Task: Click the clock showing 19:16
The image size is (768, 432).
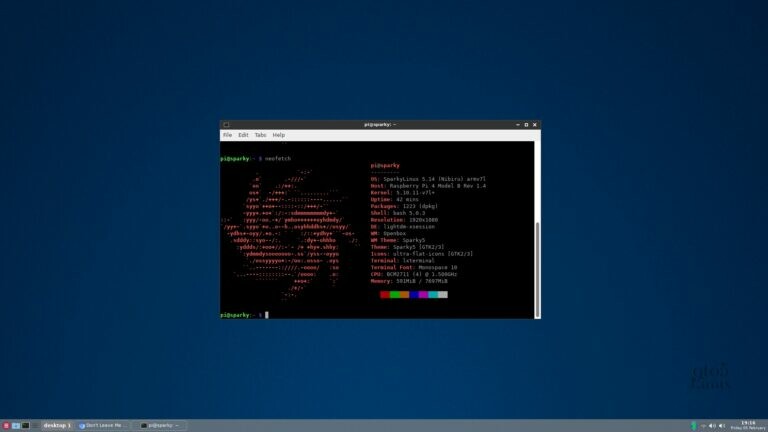Action: (747, 425)
